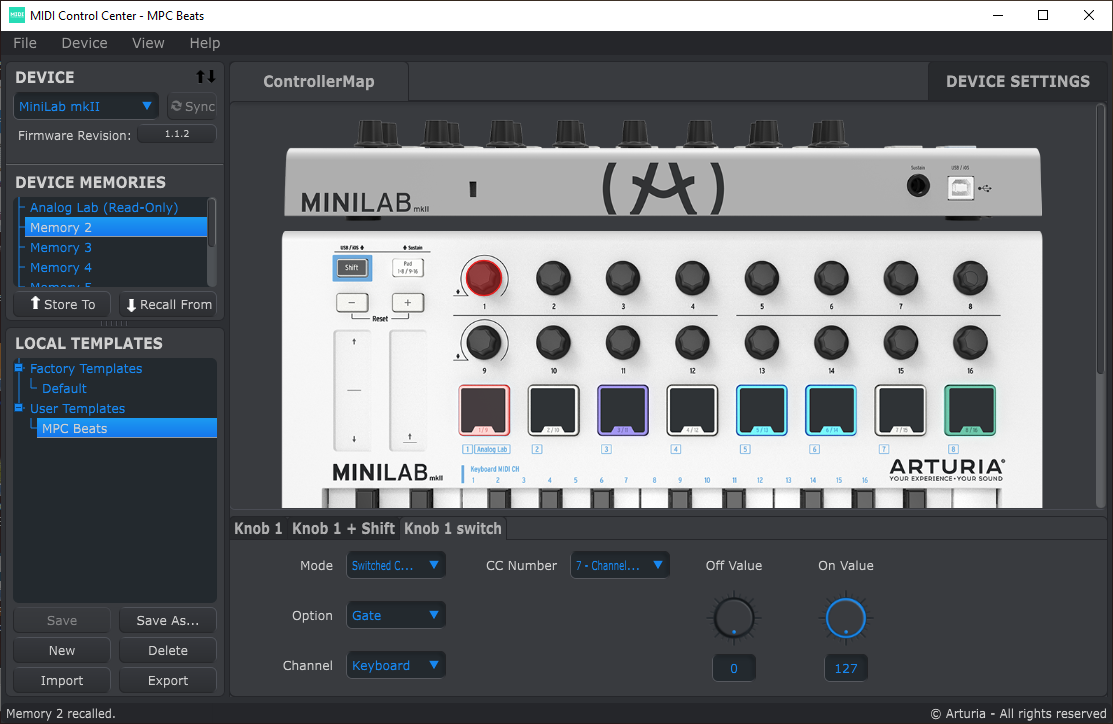The width and height of the screenshot is (1113, 724).
Task: Open the Device menu
Action: pos(84,43)
